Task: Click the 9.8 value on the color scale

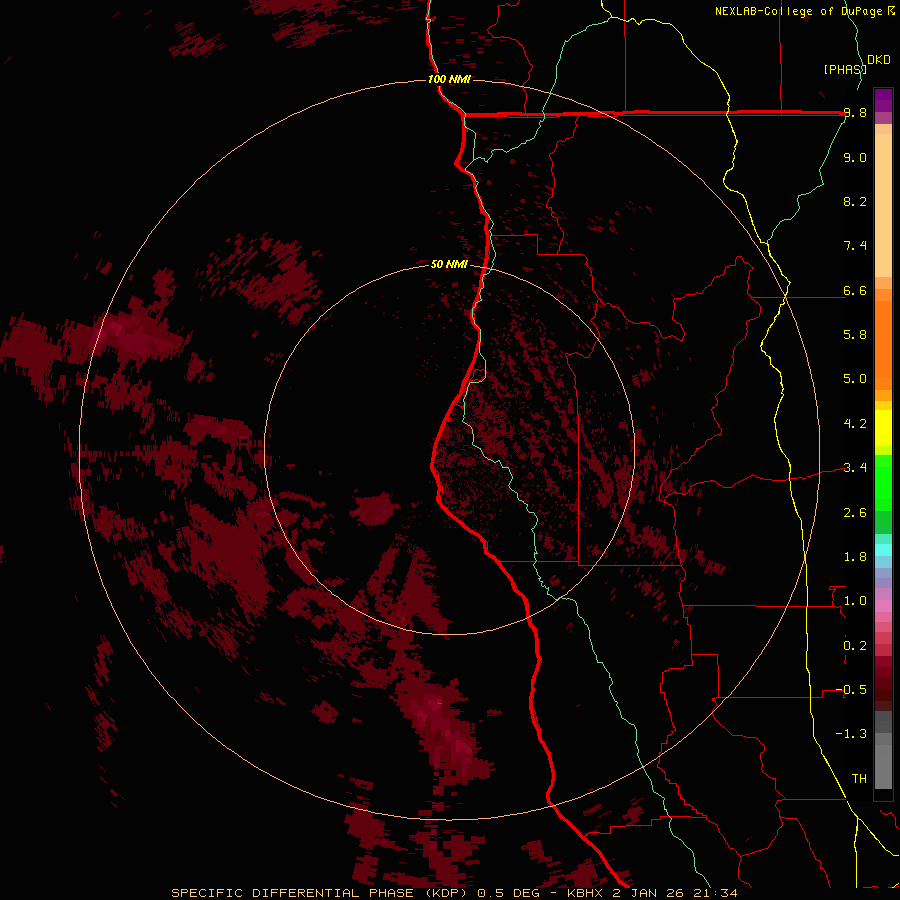Action: [855, 112]
